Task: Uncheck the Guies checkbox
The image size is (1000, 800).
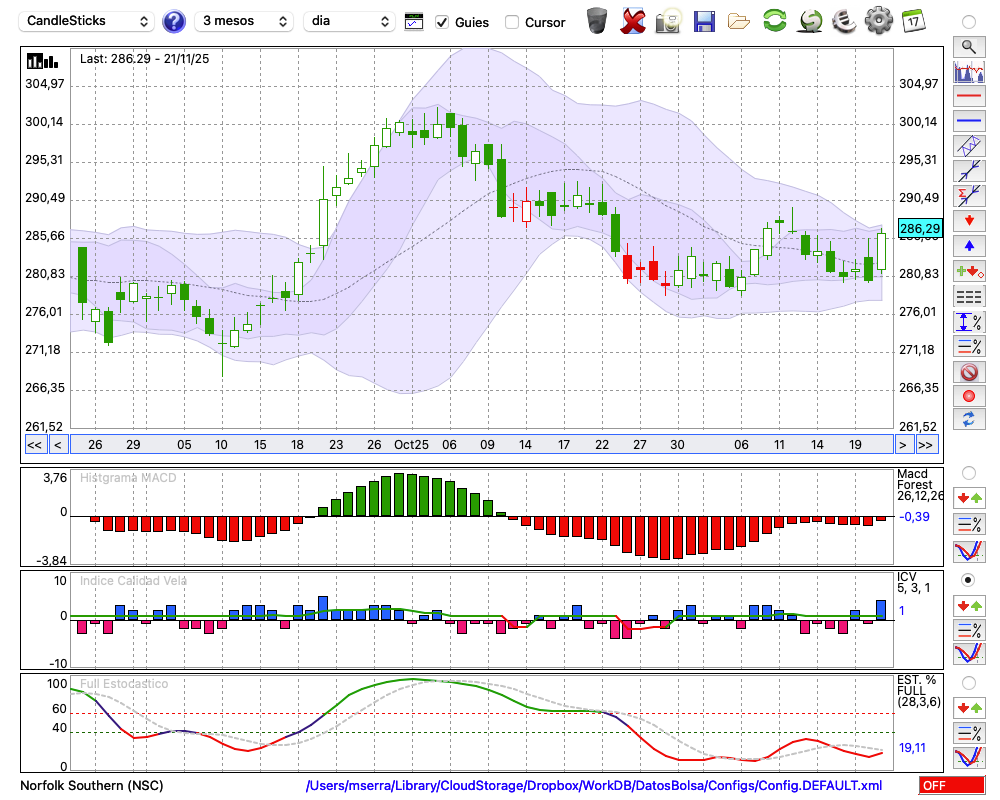Action: (x=442, y=22)
